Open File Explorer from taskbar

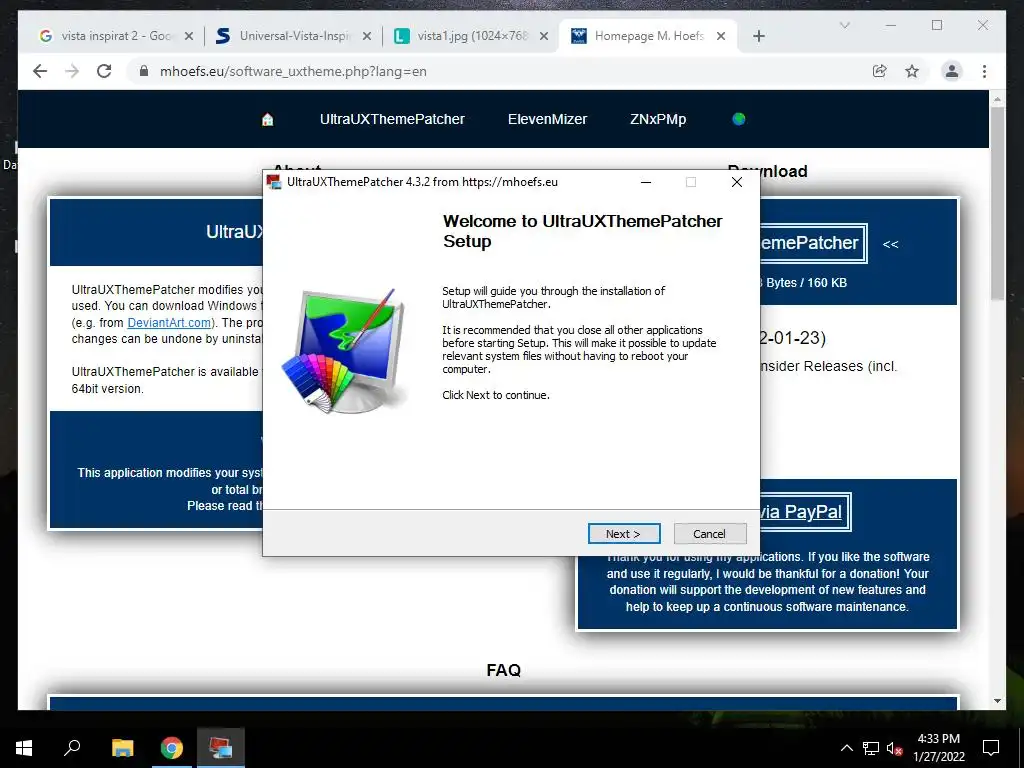122,748
